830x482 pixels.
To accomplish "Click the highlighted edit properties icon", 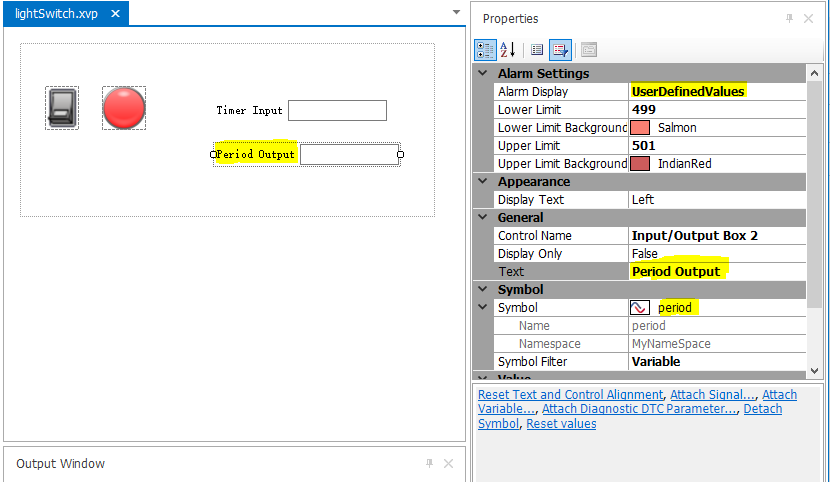I will 560,50.
